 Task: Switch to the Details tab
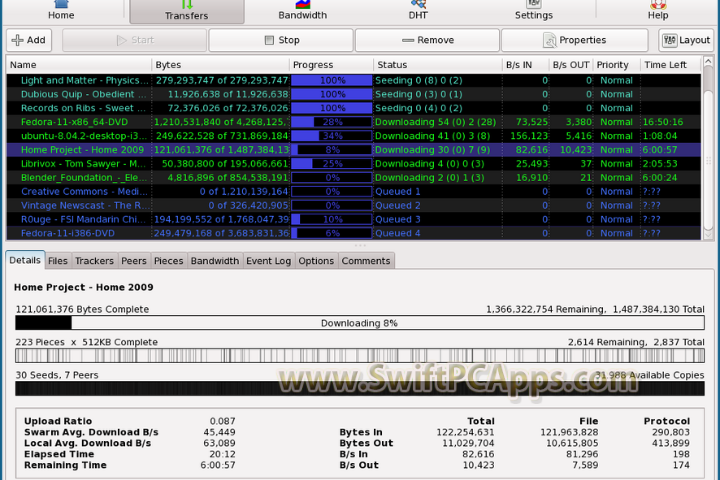tap(25, 260)
